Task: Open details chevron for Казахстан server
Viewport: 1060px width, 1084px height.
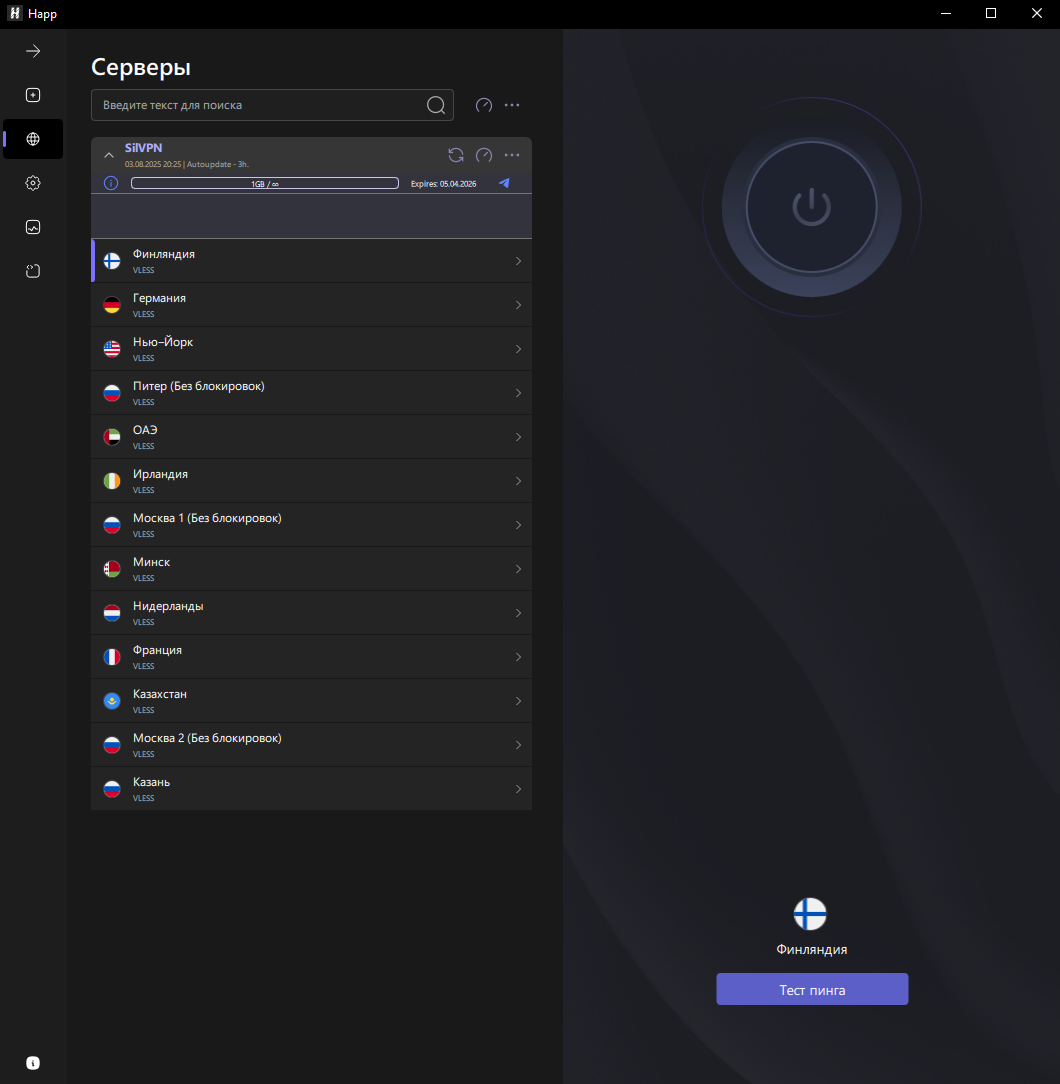Action: [x=518, y=701]
